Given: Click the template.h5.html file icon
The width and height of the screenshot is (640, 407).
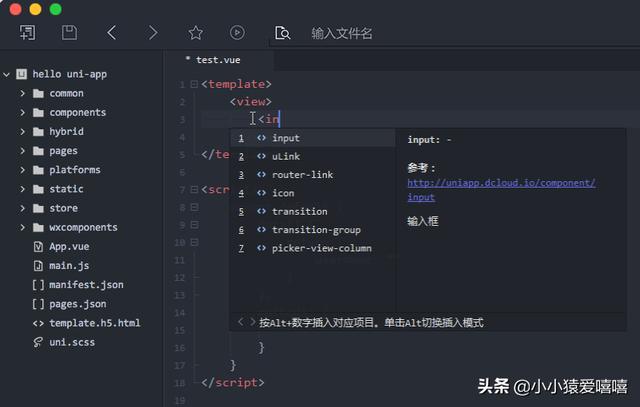Looking at the screenshot, I should click(38, 323).
